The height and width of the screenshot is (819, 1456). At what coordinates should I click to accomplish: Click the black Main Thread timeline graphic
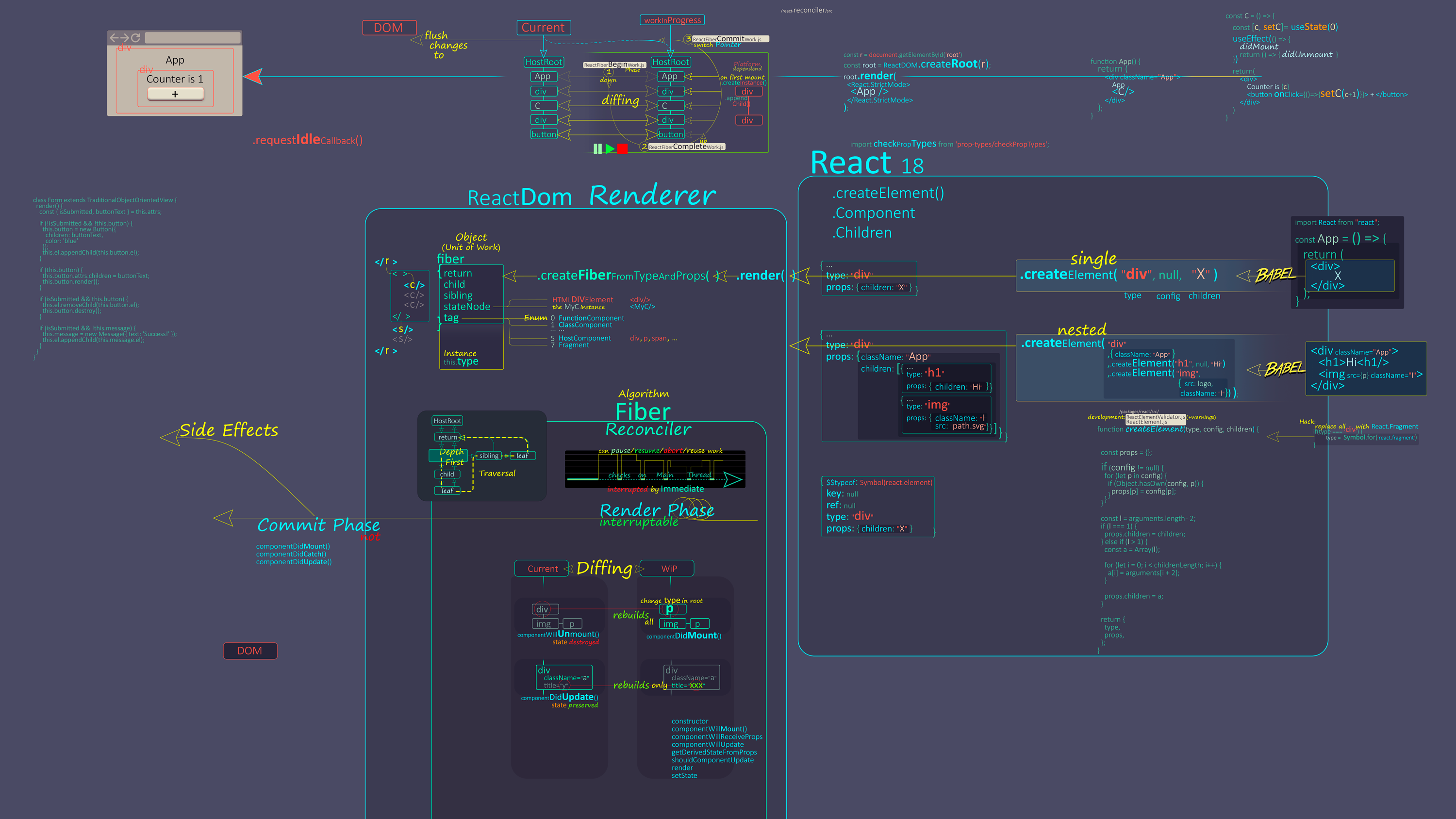click(x=655, y=469)
